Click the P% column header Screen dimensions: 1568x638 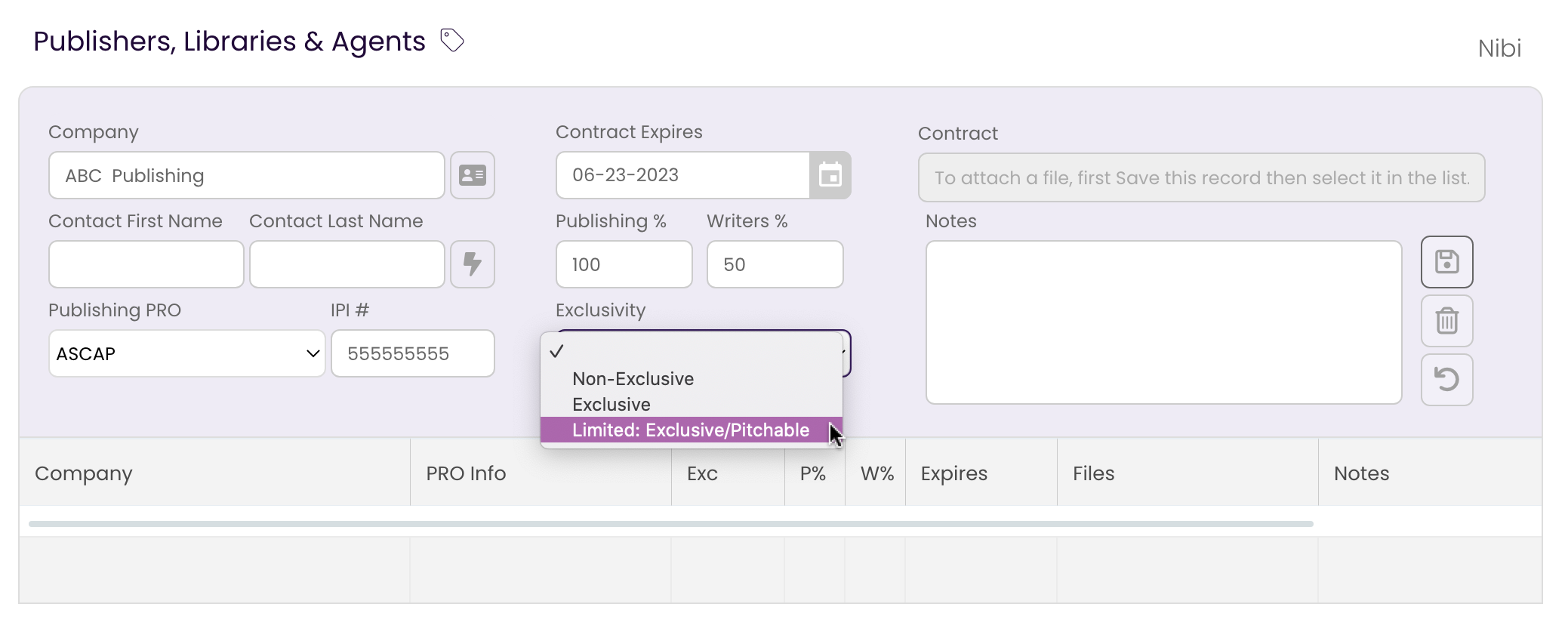(813, 473)
